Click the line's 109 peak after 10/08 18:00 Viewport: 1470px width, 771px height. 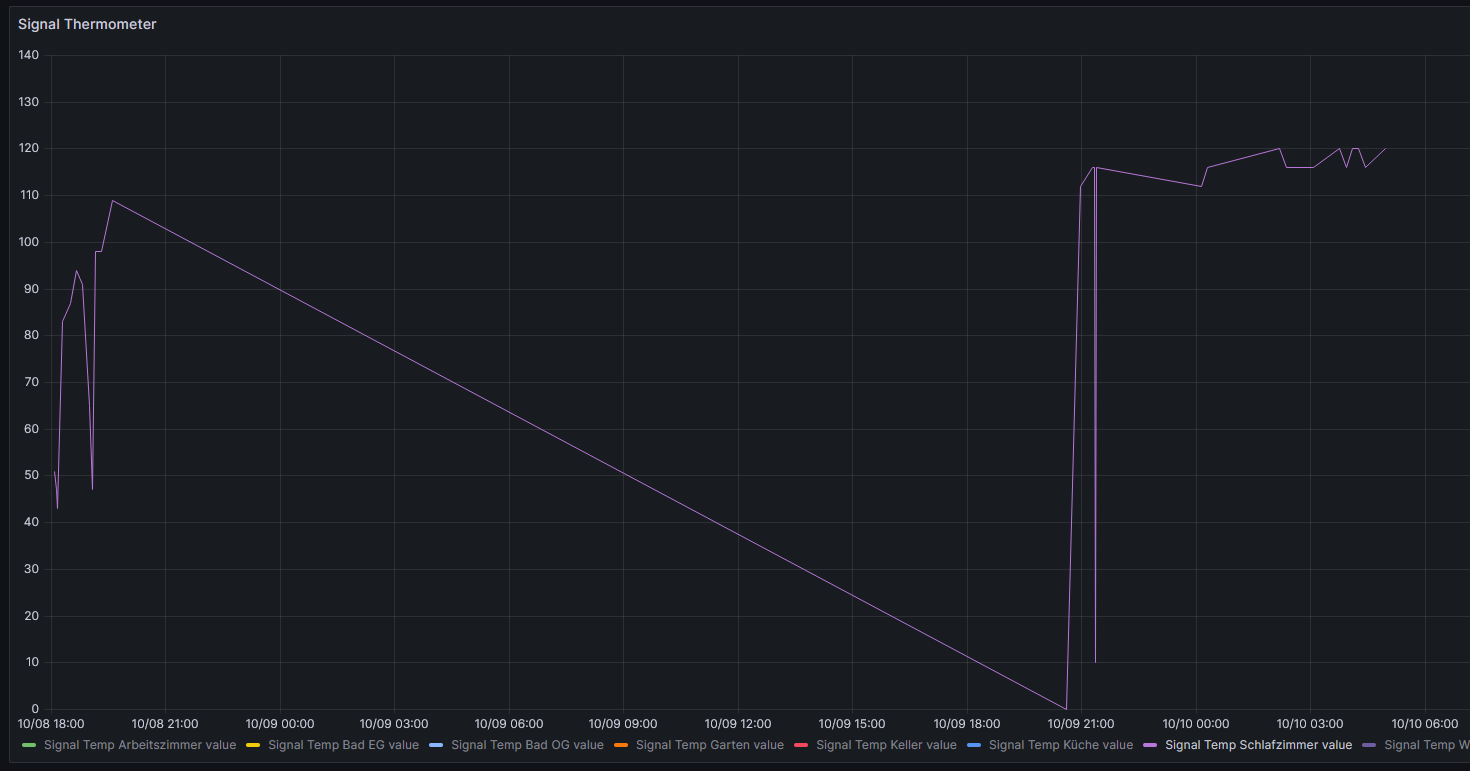click(x=112, y=200)
